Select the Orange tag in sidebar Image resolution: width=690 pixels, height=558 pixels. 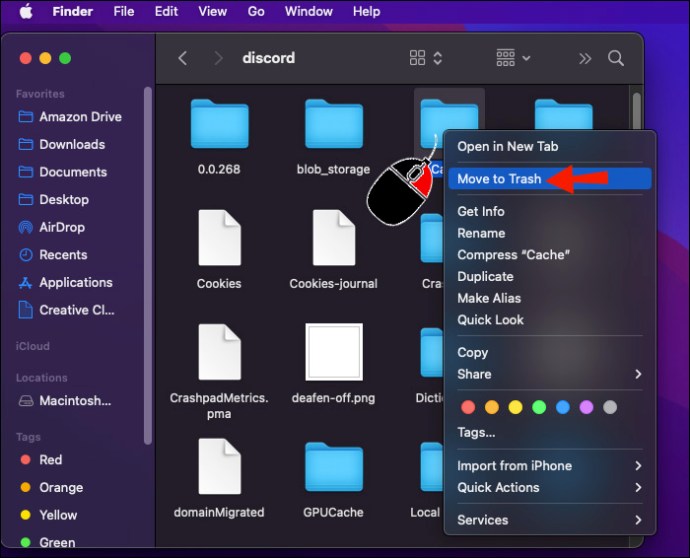click(52, 488)
